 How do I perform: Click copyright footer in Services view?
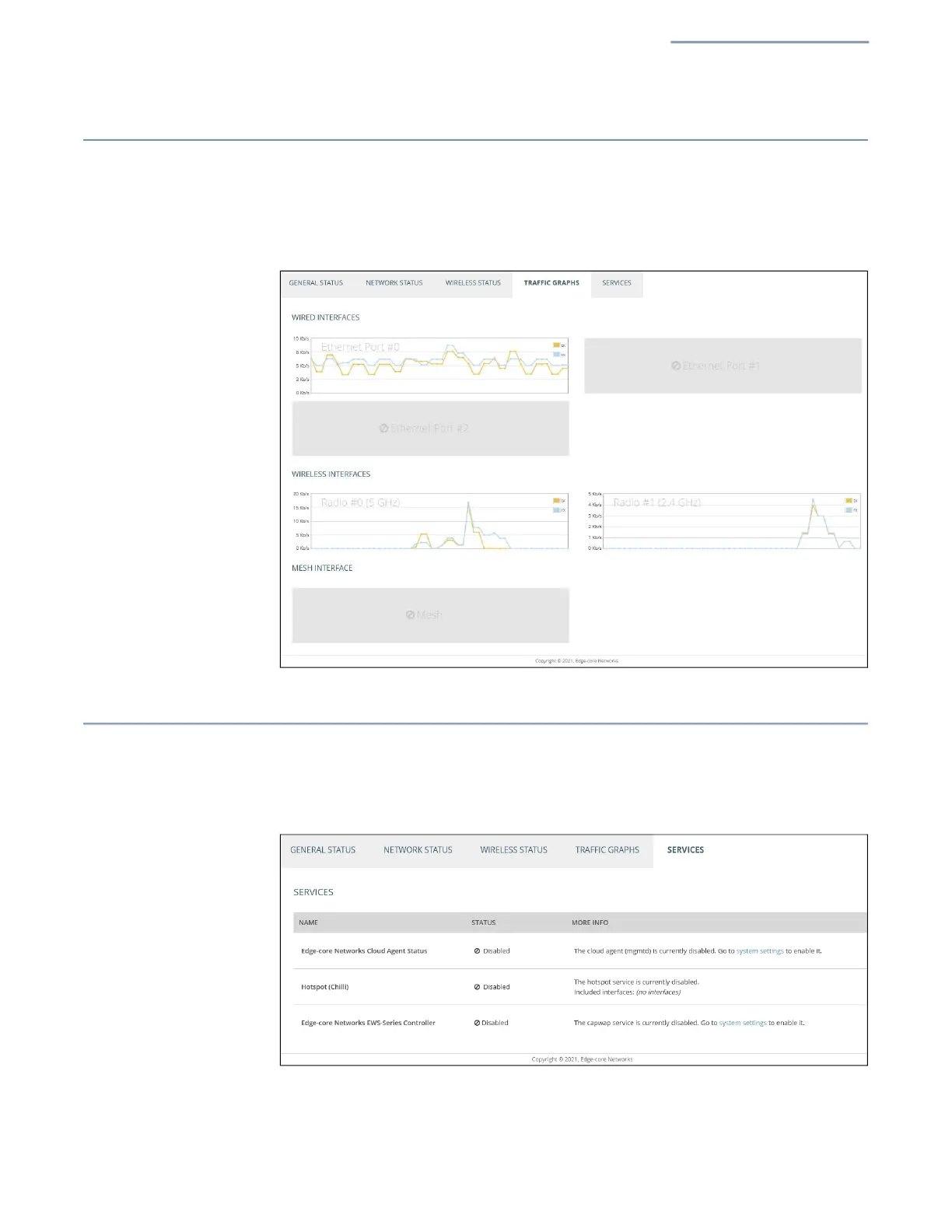pyautogui.click(x=582, y=1059)
